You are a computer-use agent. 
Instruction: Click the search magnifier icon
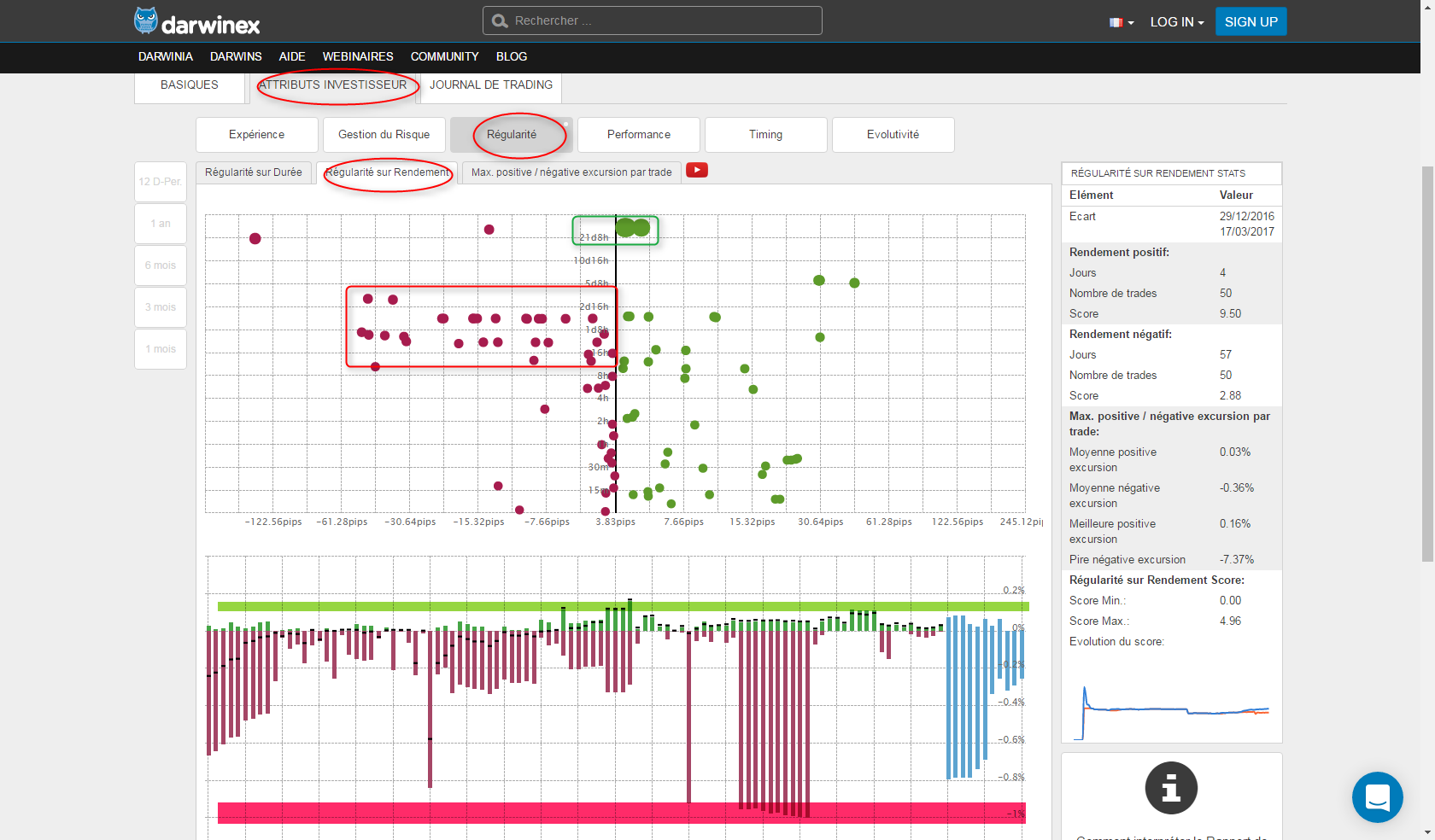pyautogui.click(x=500, y=20)
